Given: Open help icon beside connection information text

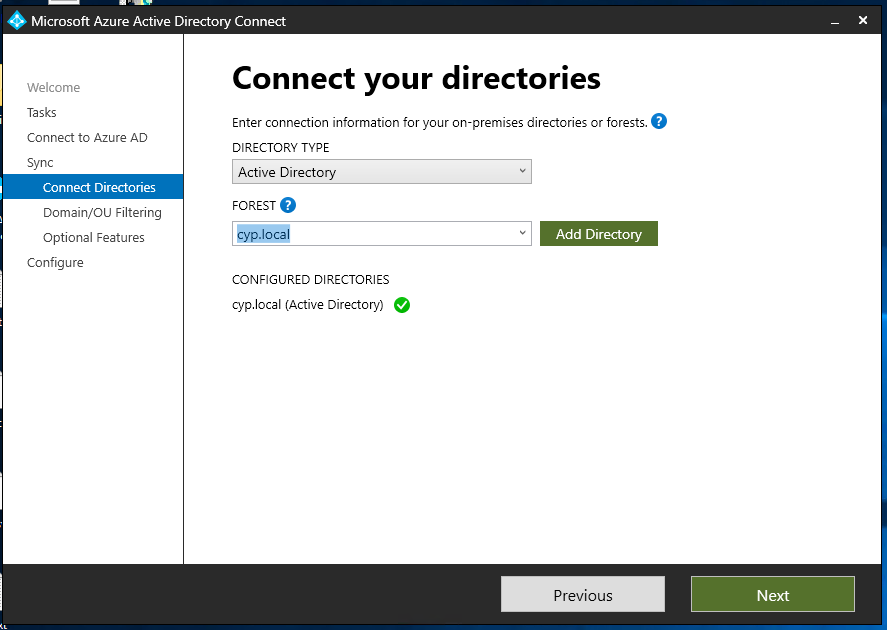Looking at the screenshot, I should pos(658,121).
